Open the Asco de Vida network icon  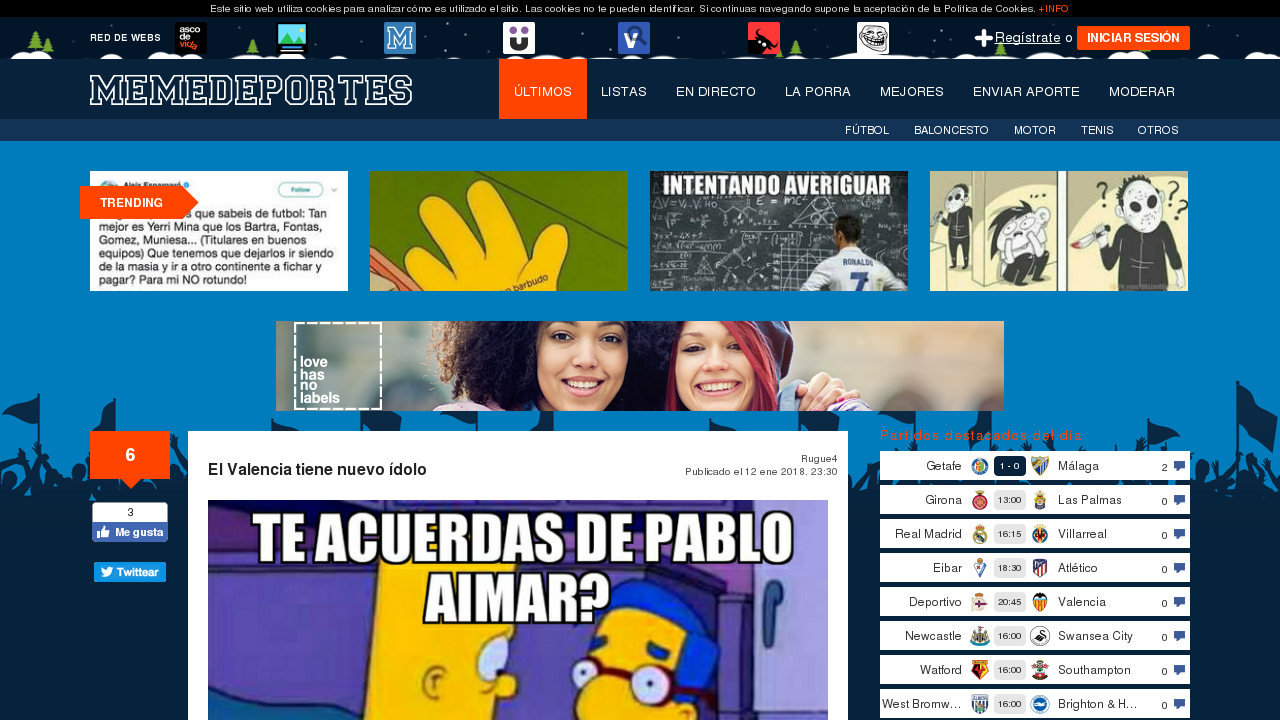tap(191, 38)
